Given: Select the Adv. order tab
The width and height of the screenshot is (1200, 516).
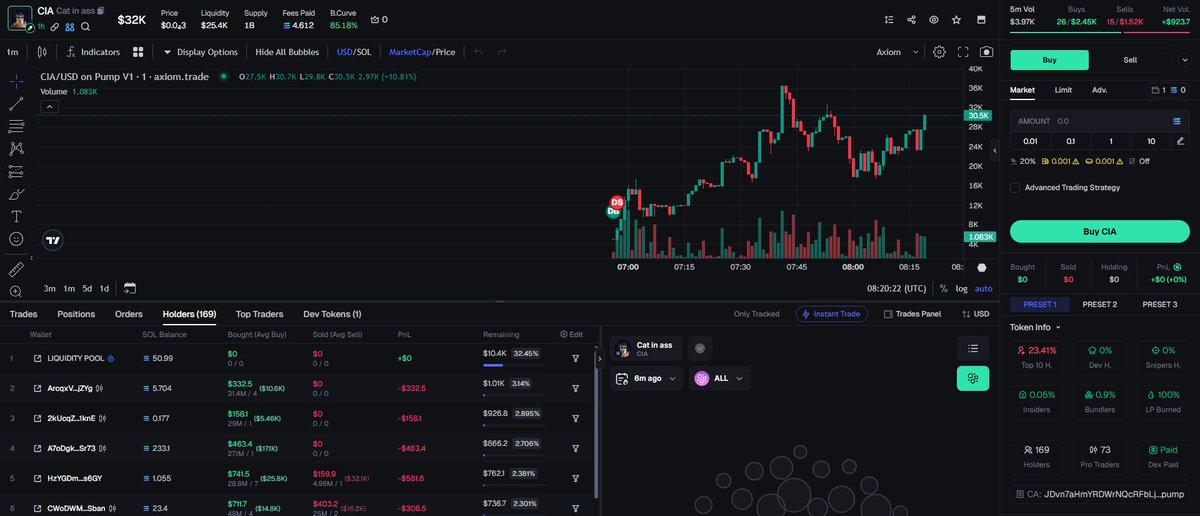Looking at the screenshot, I should tap(1099, 90).
